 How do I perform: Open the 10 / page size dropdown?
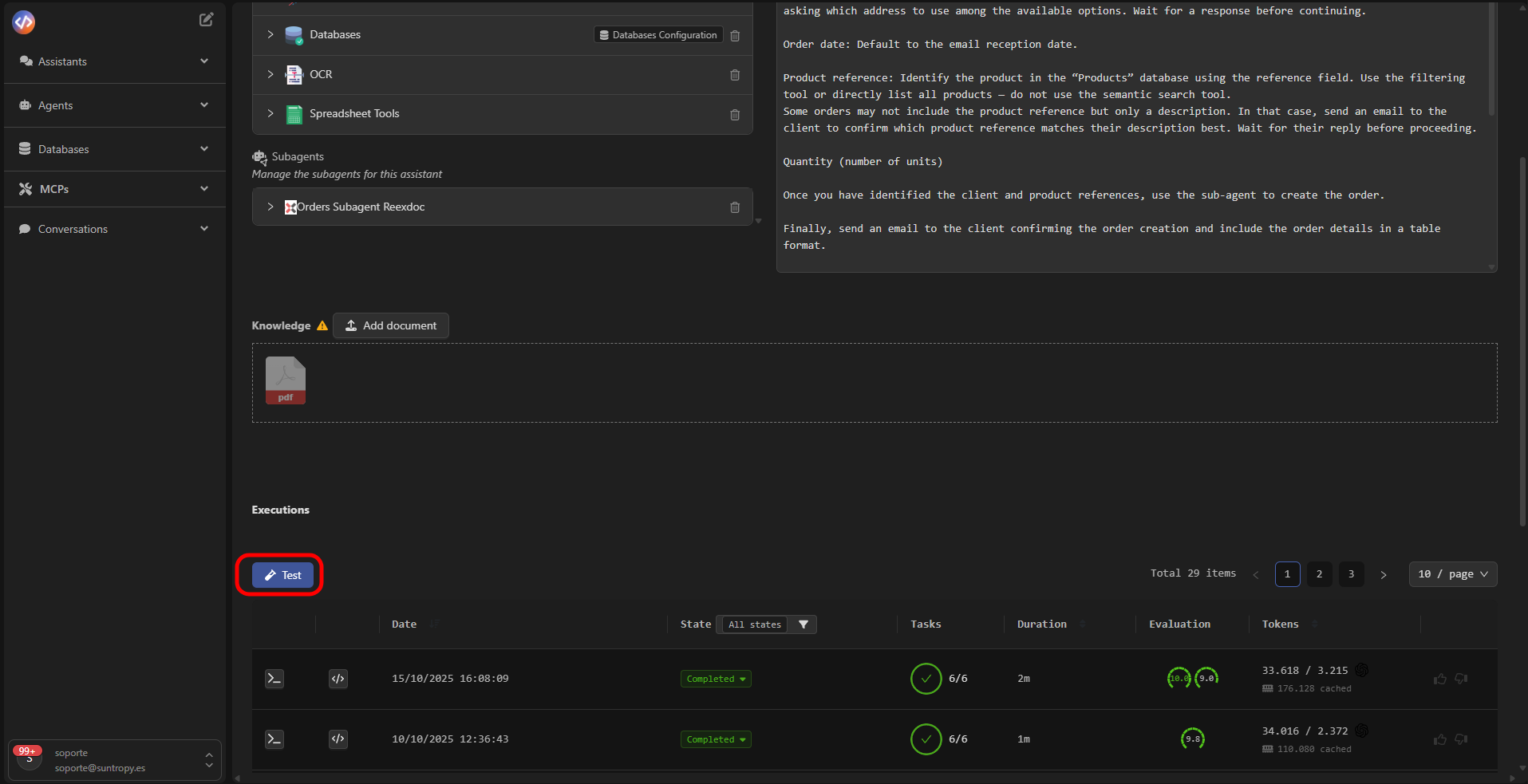click(x=1453, y=574)
